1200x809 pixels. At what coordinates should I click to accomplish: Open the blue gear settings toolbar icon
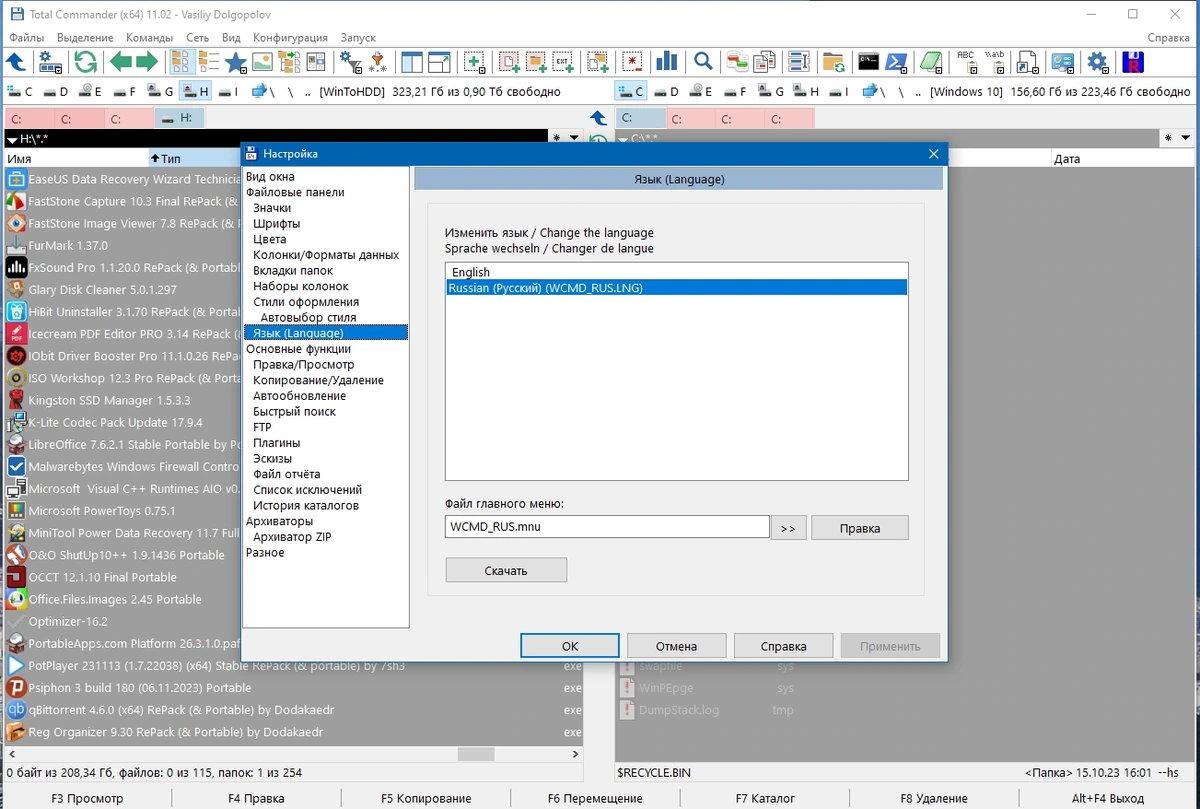[x=1098, y=62]
